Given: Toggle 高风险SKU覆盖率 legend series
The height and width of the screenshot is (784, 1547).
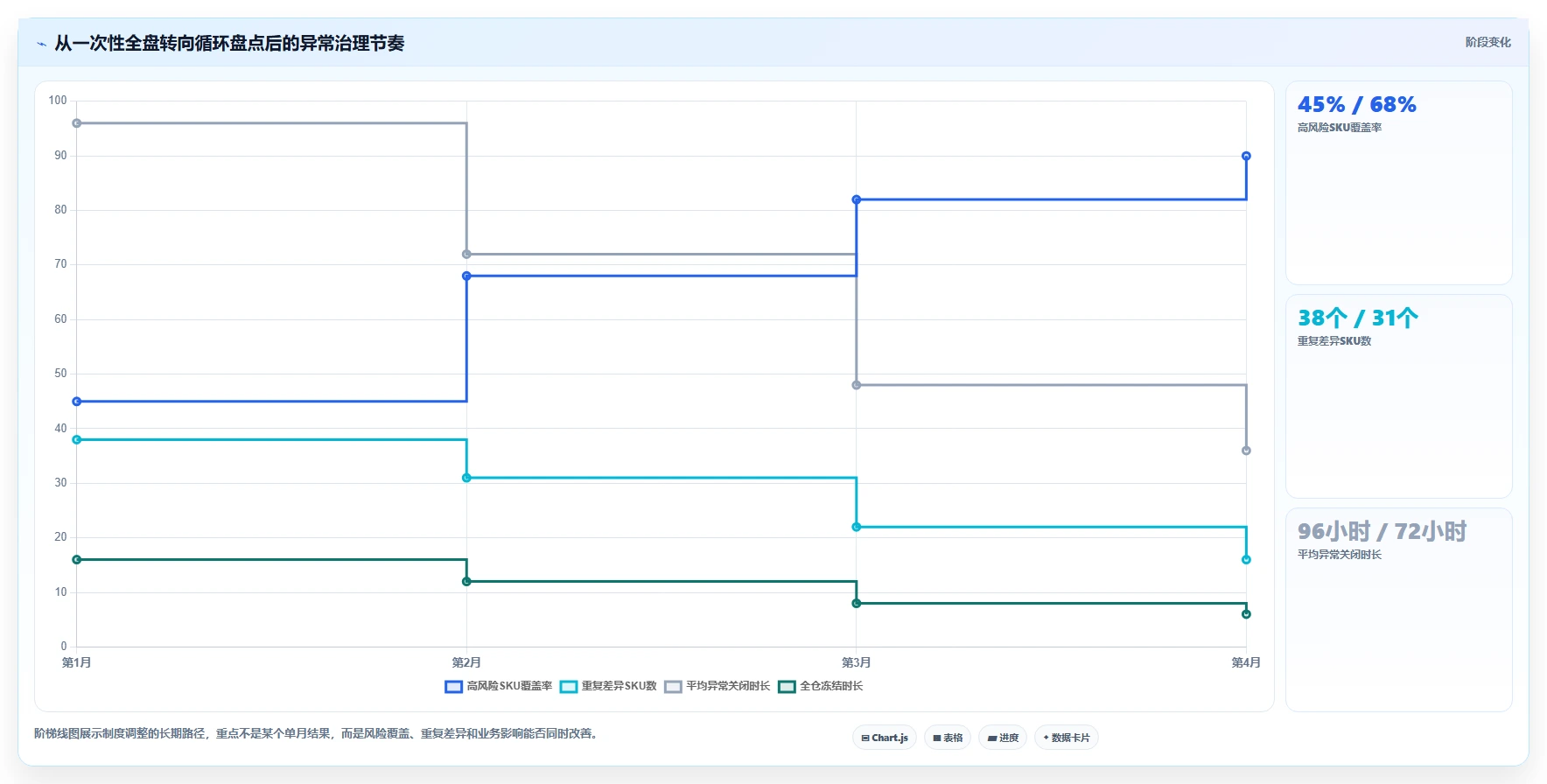Looking at the screenshot, I should 499,686.
